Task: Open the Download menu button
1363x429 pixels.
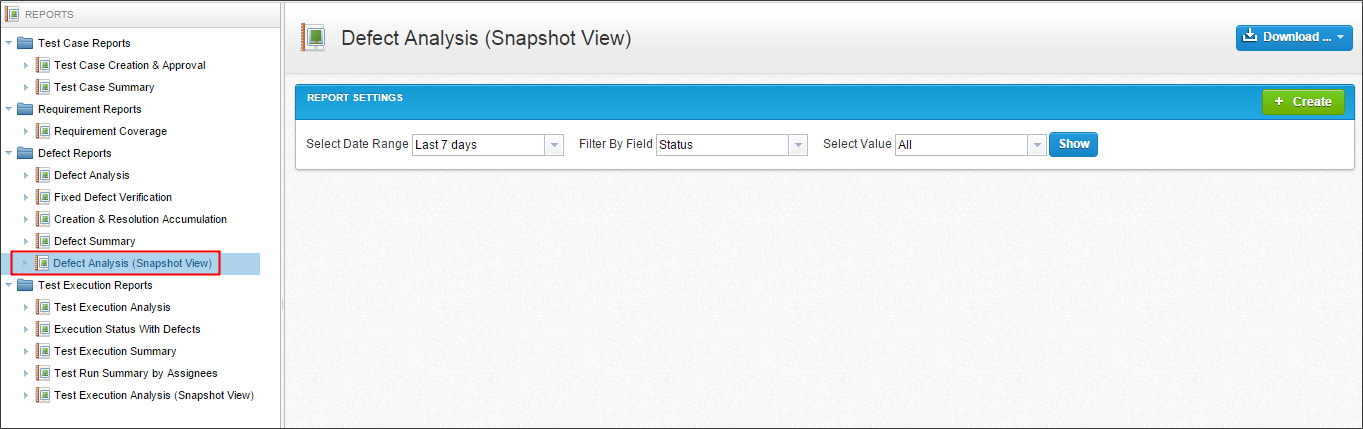Action: (1295, 37)
